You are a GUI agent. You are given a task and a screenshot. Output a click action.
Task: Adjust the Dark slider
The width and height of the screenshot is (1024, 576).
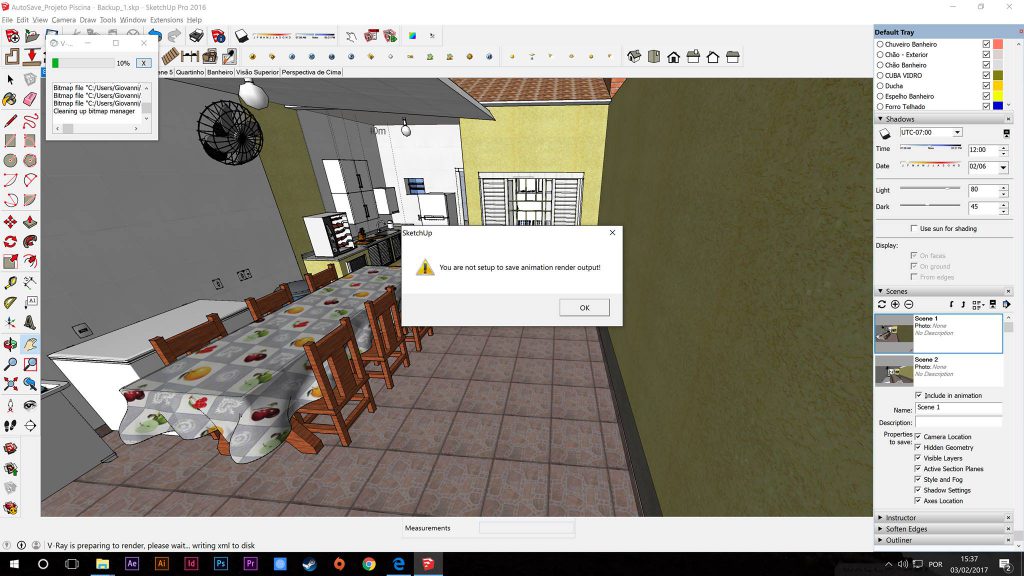(x=929, y=205)
